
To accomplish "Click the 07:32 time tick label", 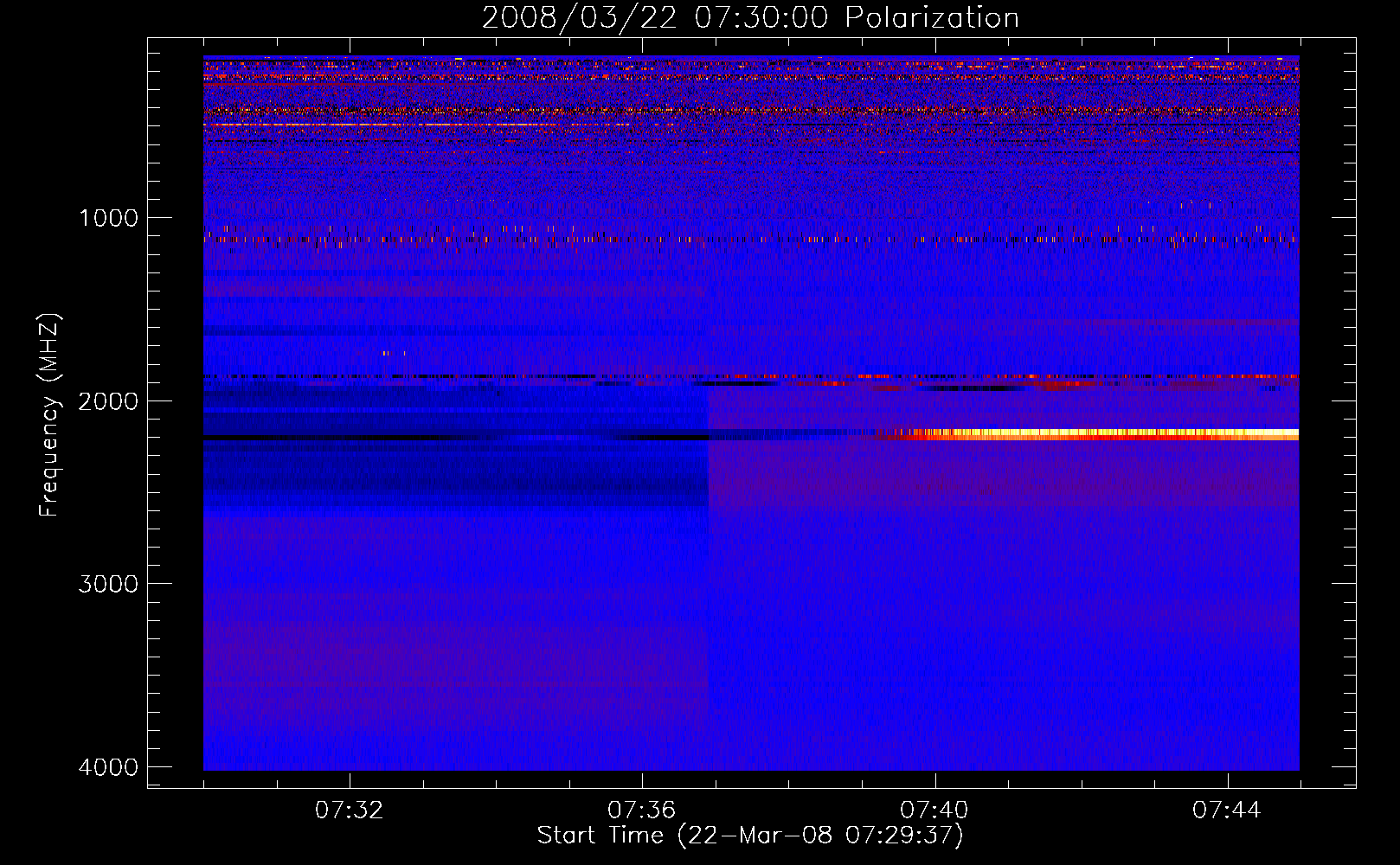I will click(x=349, y=810).
